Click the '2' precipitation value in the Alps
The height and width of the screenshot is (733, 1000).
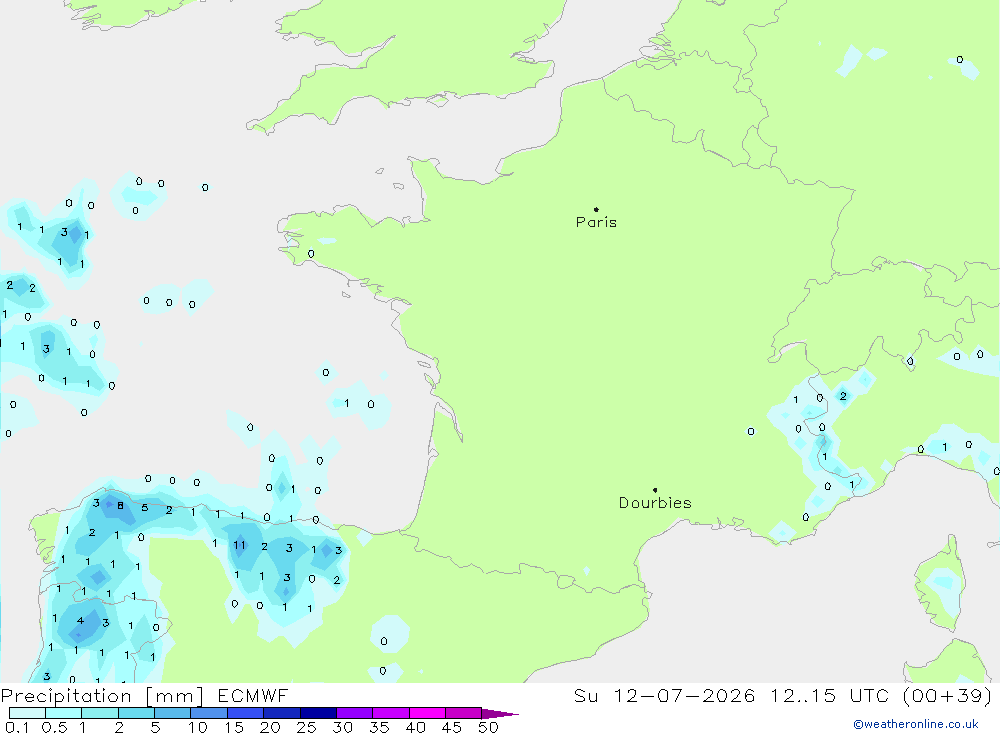coord(843,396)
